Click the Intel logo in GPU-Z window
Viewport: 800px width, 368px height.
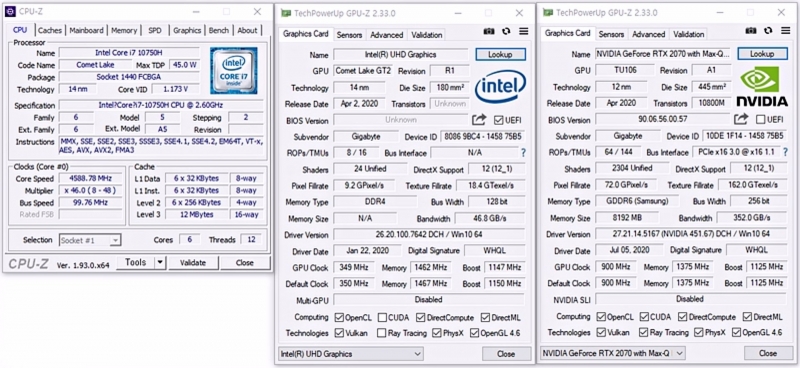(x=500, y=88)
